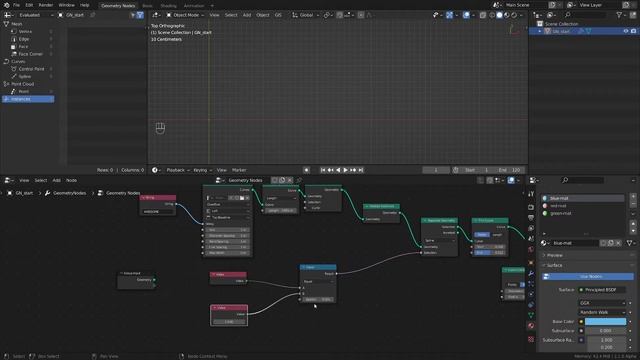Open the viewport View menu
This screenshot has height=360, width=640.
[214, 15]
